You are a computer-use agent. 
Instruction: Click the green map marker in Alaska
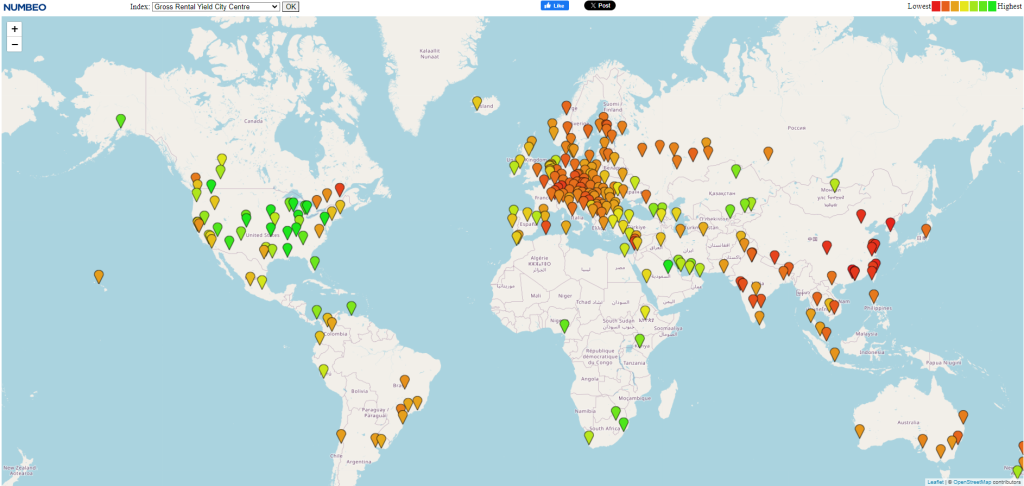pyautogui.click(x=121, y=120)
